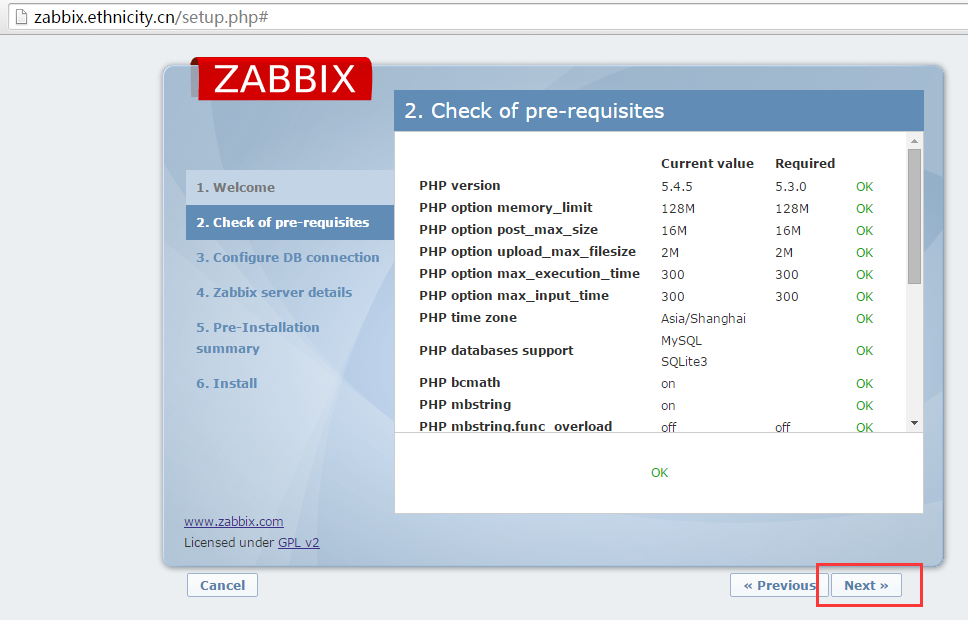Click the browser address bar URL
Viewport: 968px width, 620px height.
coord(150,18)
